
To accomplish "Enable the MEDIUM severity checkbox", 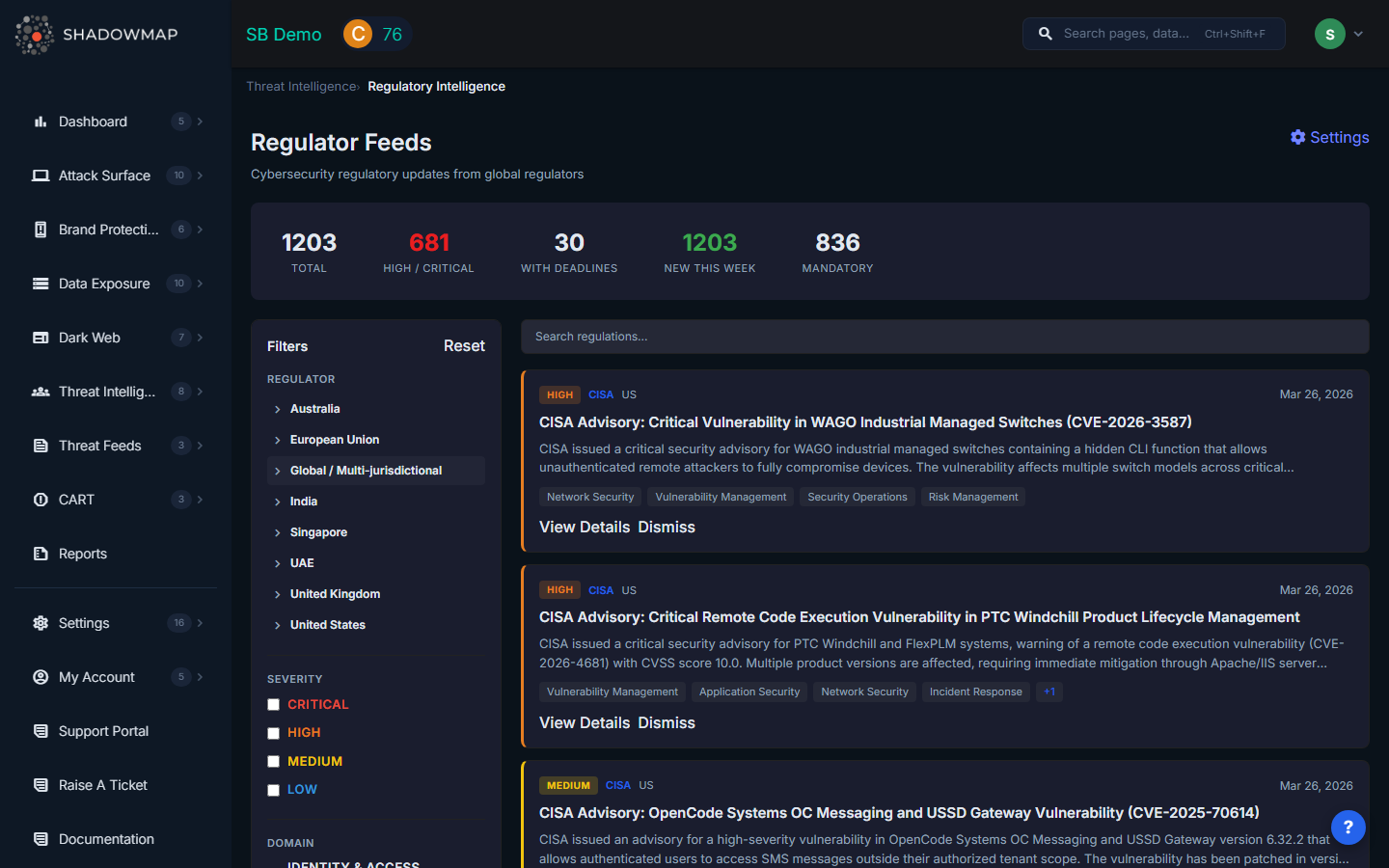I will tap(273, 761).
